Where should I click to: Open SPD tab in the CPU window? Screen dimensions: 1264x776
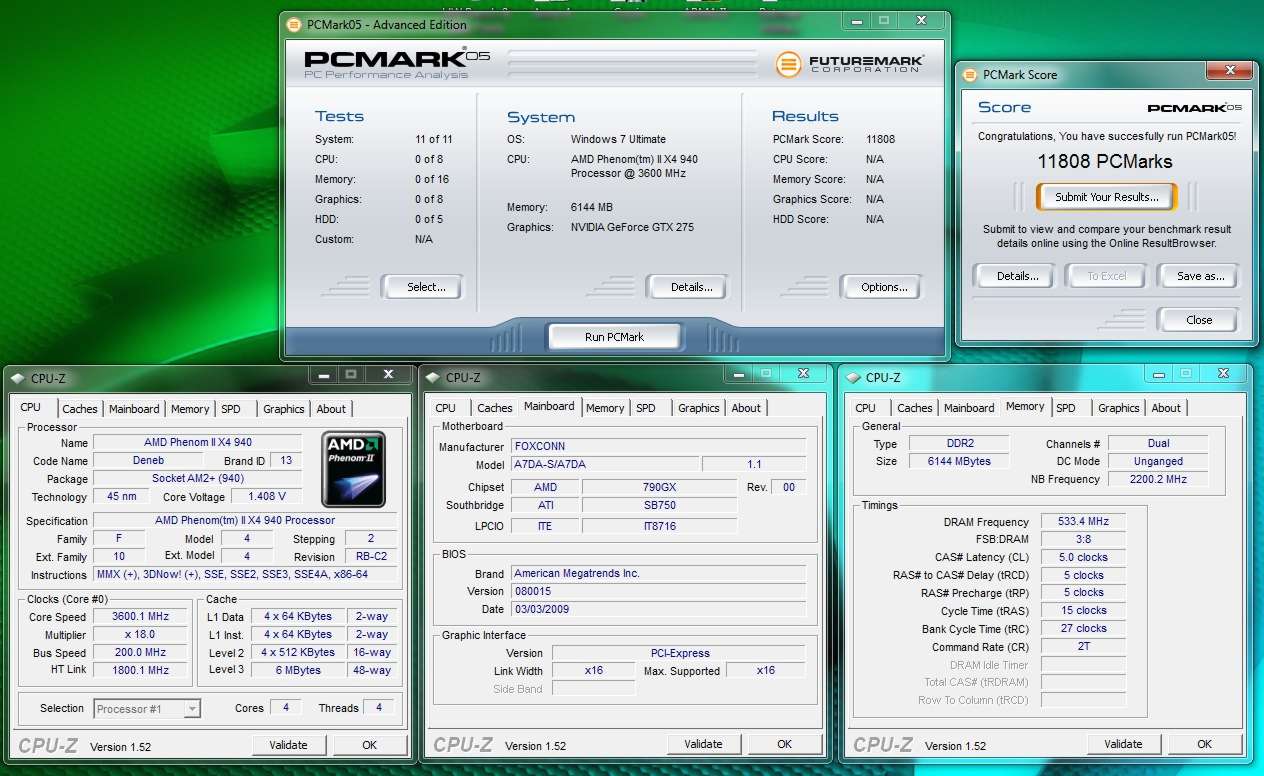pyautogui.click(x=231, y=409)
